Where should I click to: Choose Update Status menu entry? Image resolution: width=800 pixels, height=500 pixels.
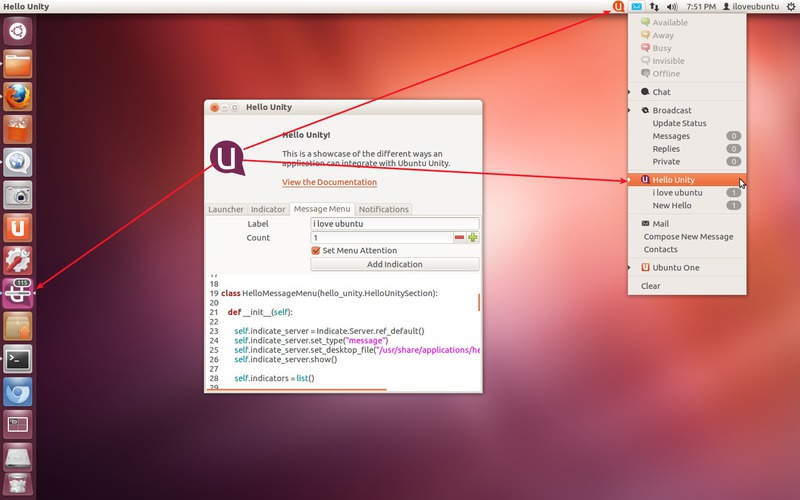click(x=687, y=123)
